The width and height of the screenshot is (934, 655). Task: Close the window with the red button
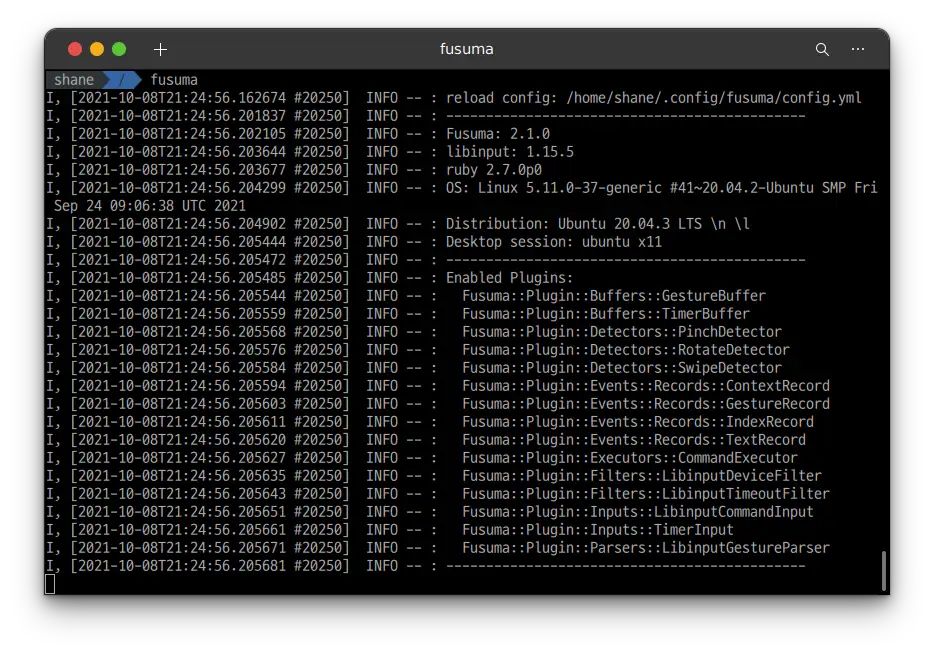pyautogui.click(x=75, y=49)
